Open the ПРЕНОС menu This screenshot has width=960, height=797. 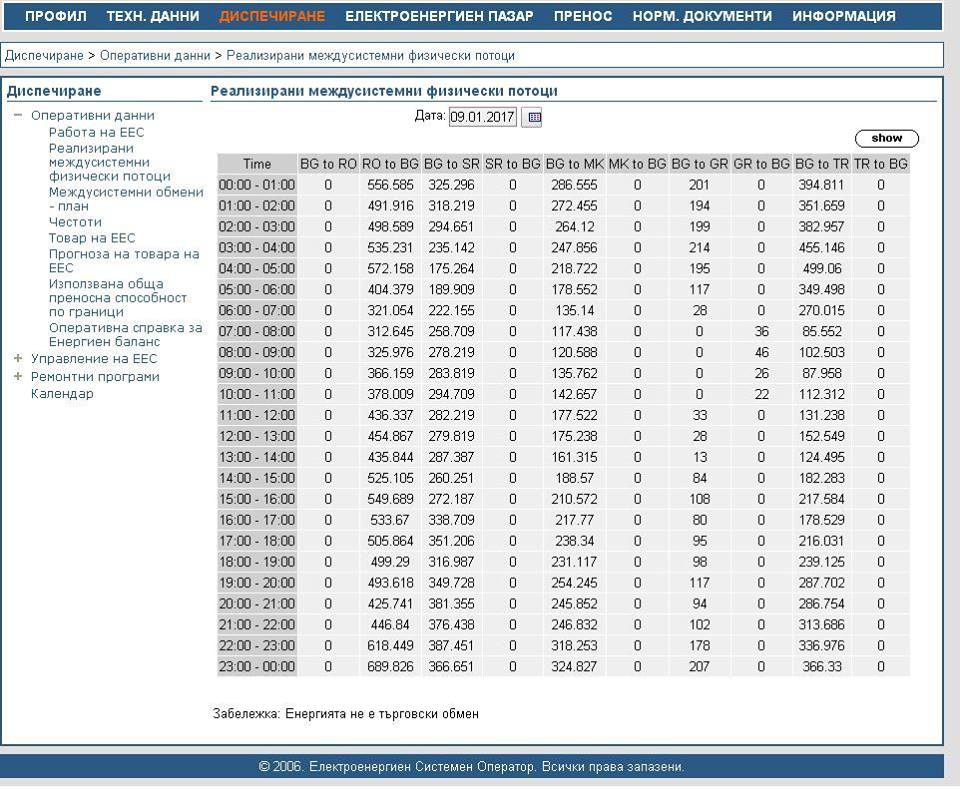point(583,16)
